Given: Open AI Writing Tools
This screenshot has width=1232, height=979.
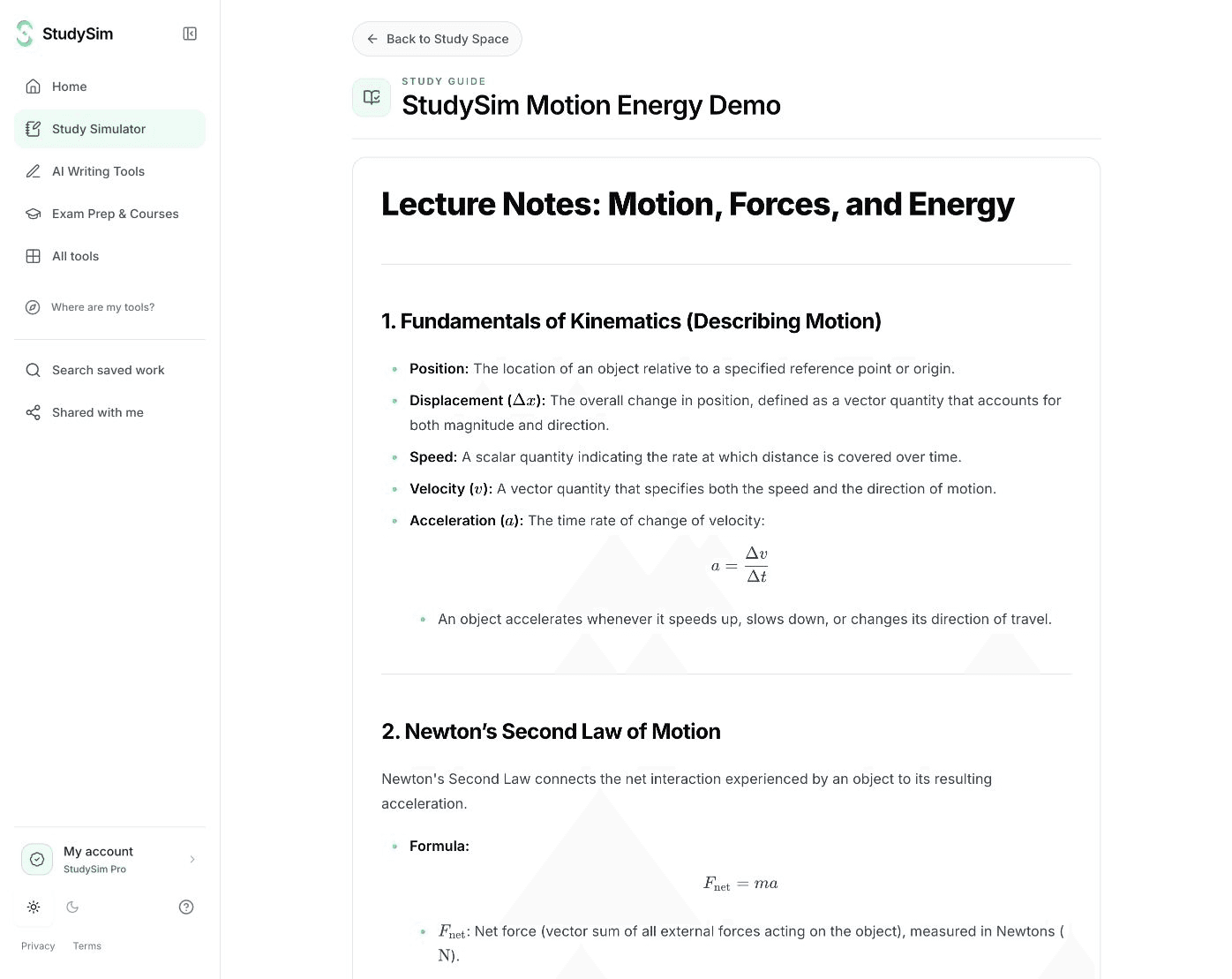Looking at the screenshot, I should pyautogui.click(x=109, y=171).
